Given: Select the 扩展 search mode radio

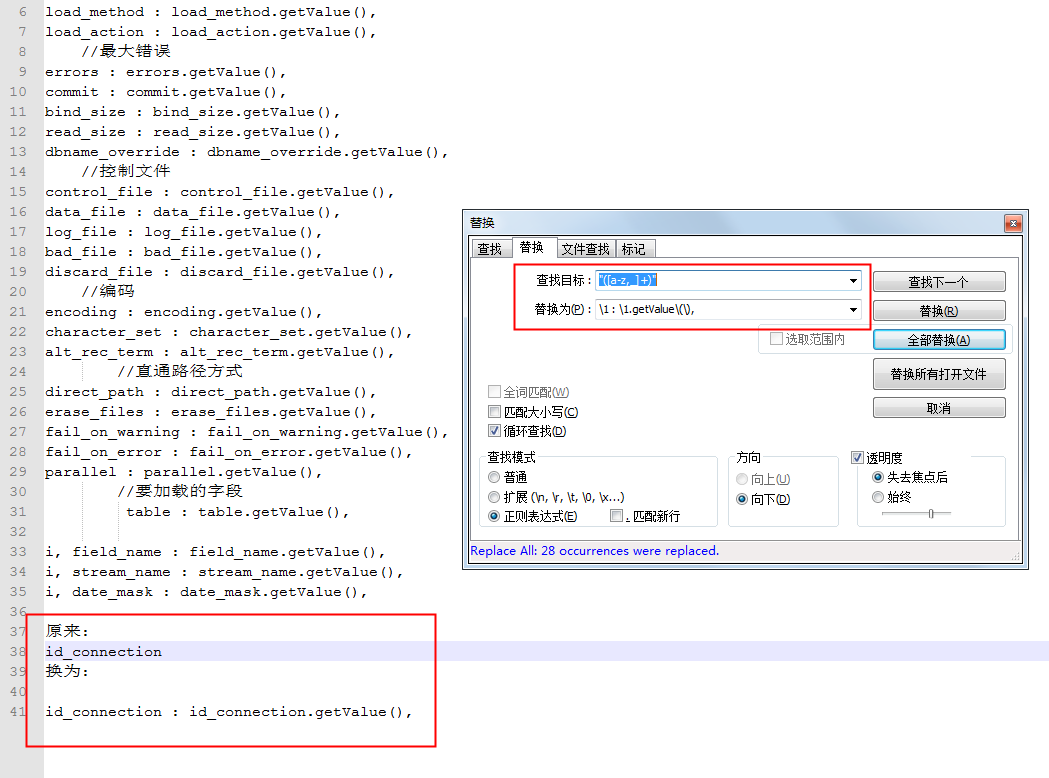Looking at the screenshot, I should (494, 497).
